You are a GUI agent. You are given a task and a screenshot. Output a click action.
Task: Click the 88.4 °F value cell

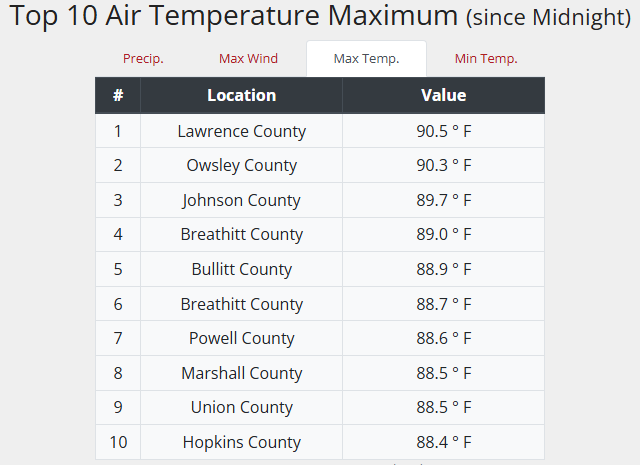pos(443,442)
